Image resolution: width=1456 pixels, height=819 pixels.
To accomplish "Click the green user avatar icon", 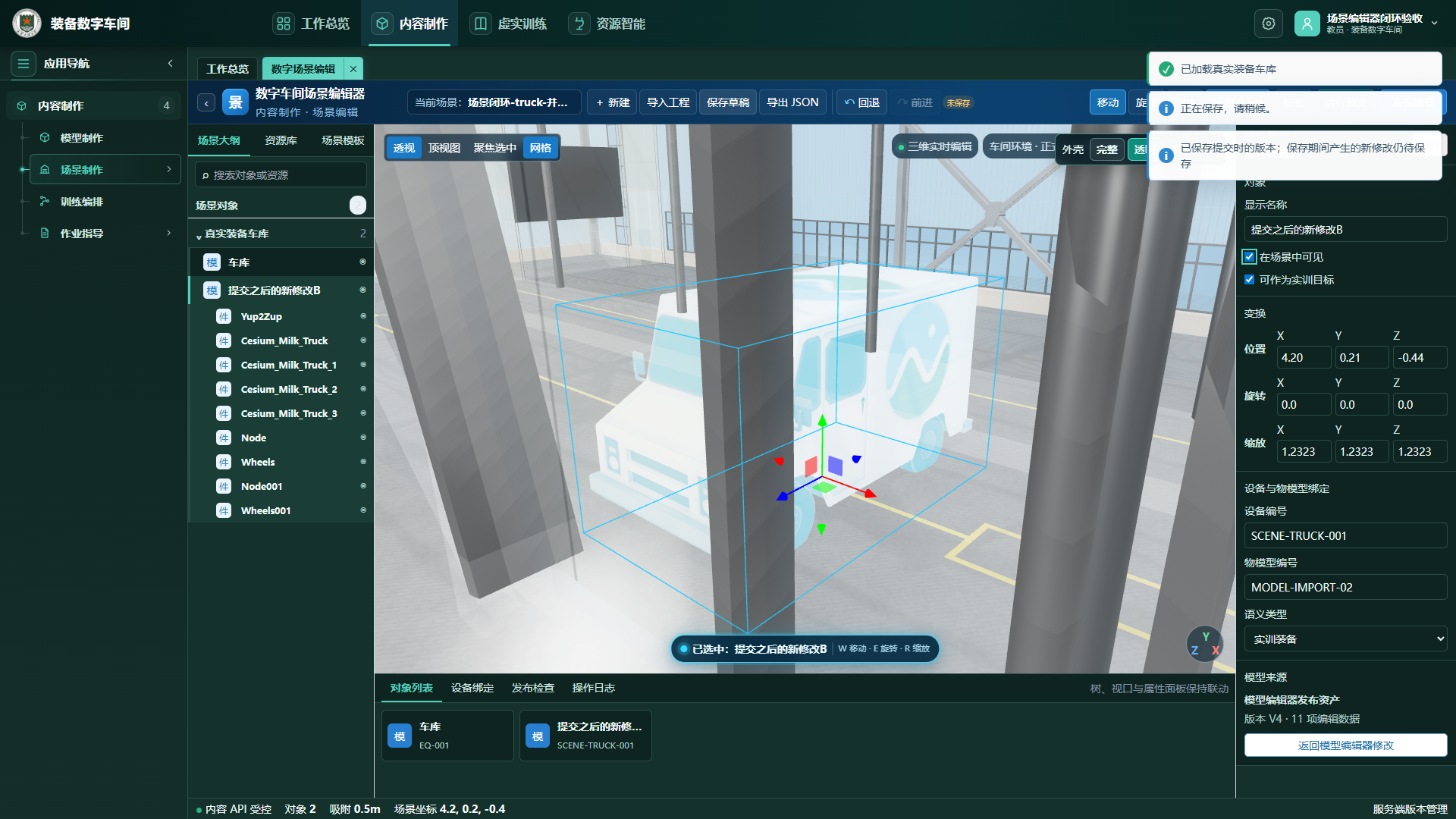I will point(1307,24).
